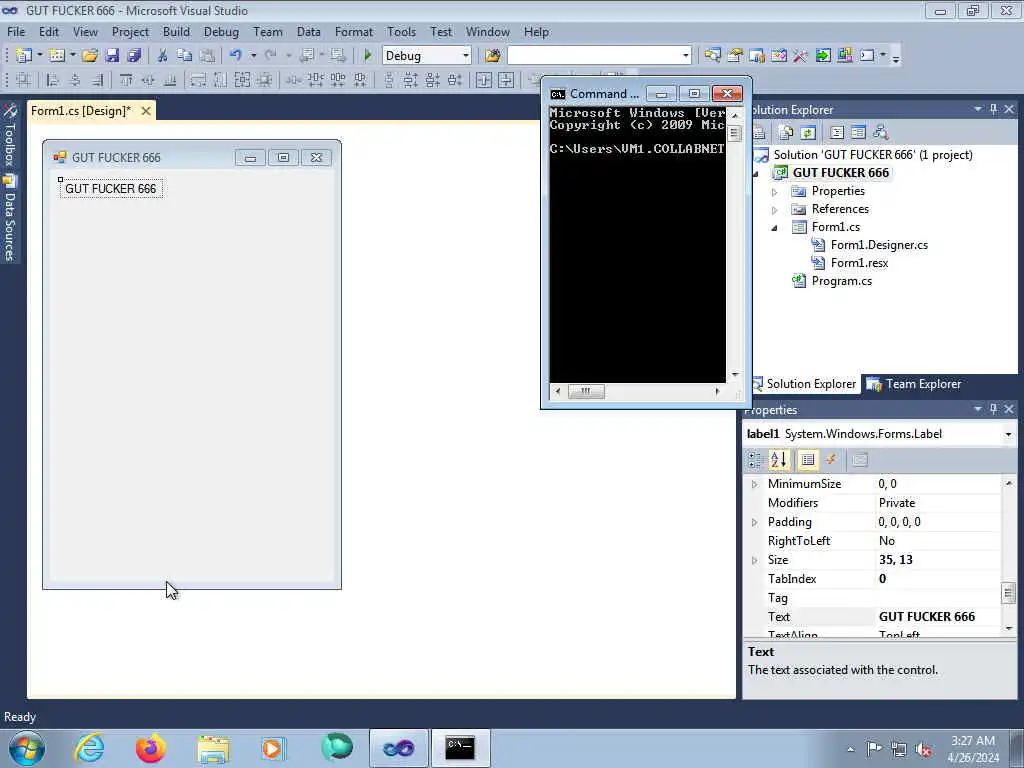Screen dimensions: 1024x768
Task: Save the current file with Save icon
Action: click(112, 56)
